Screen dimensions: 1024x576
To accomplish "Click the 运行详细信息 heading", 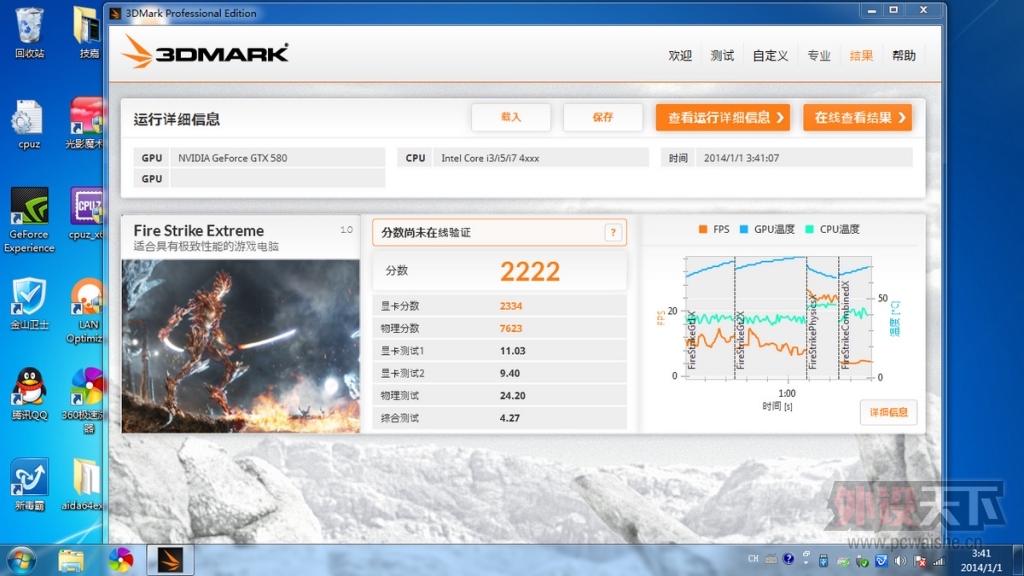I will [176, 120].
